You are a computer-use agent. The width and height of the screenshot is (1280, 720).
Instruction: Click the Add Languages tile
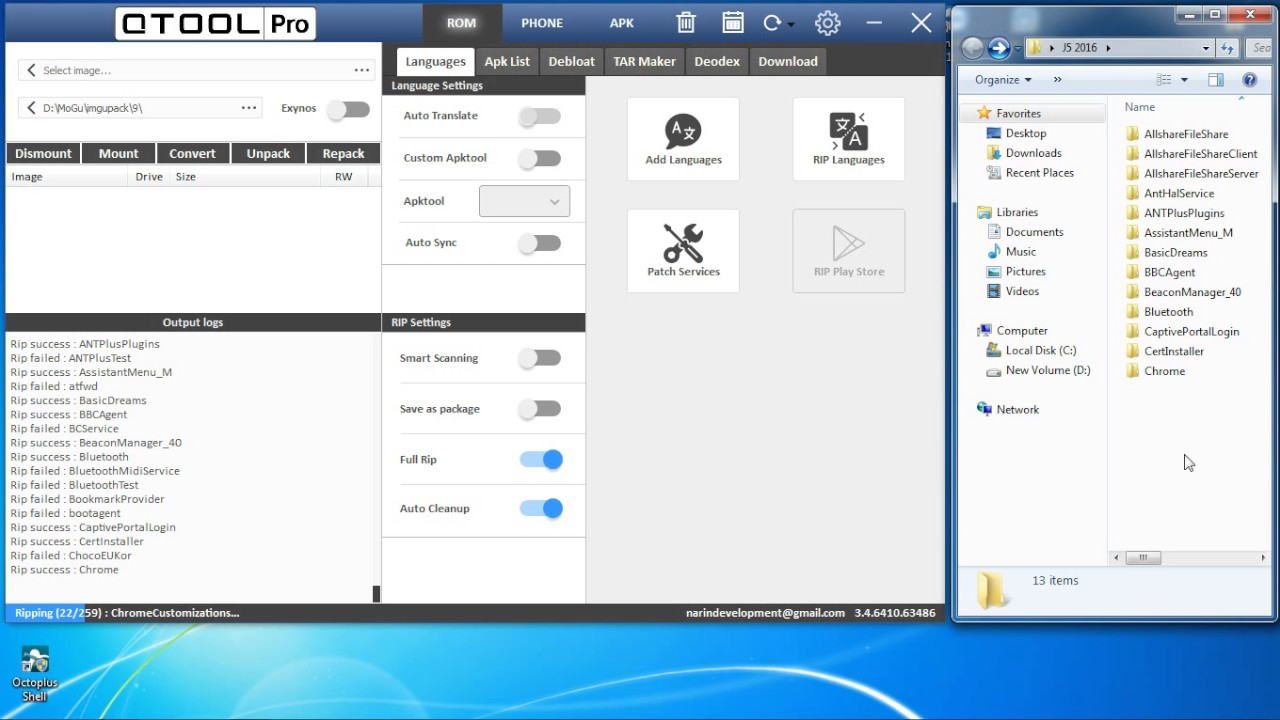[683, 139]
